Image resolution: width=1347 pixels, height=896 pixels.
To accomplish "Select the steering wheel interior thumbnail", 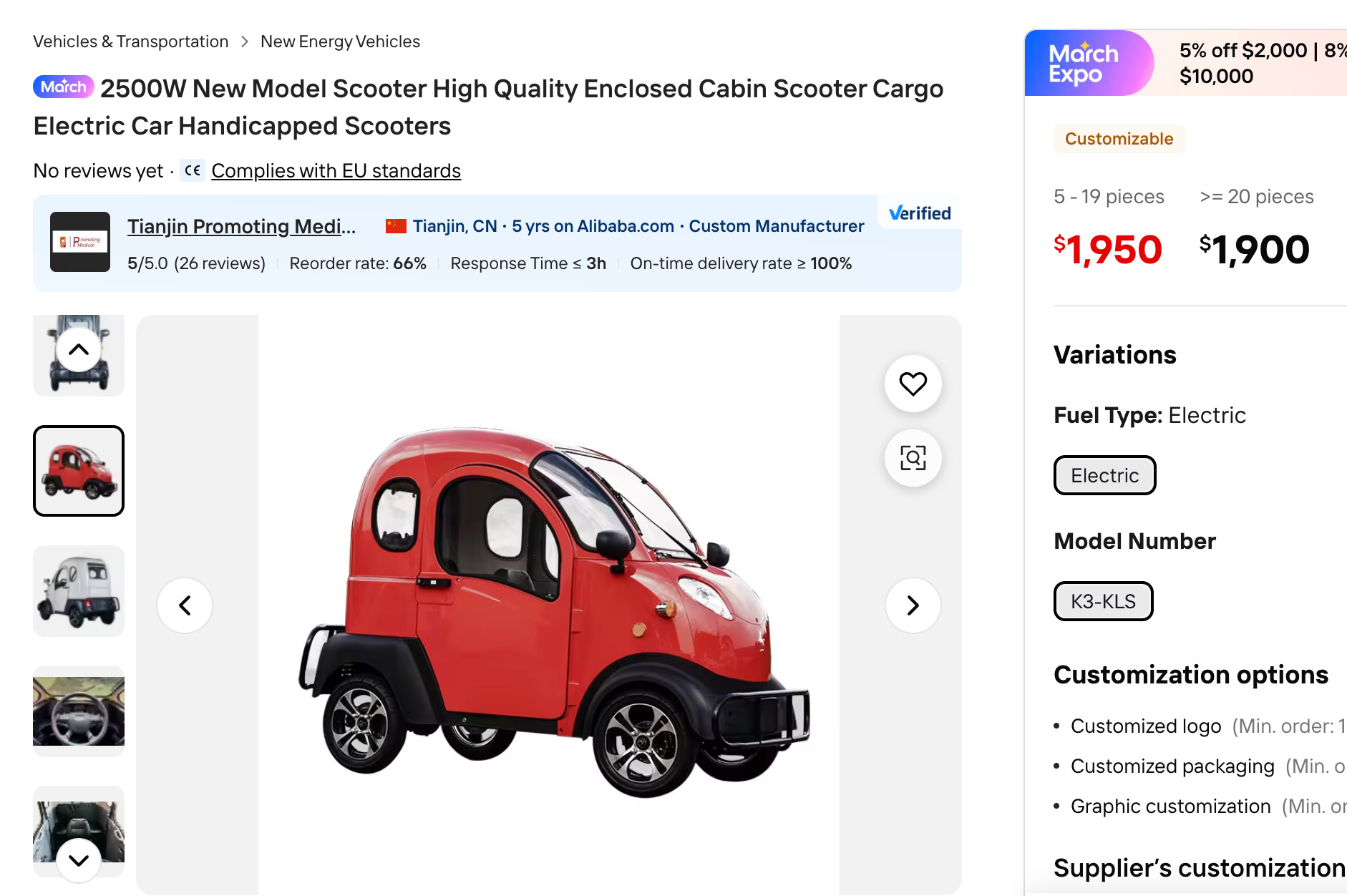I will click(79, 711).
